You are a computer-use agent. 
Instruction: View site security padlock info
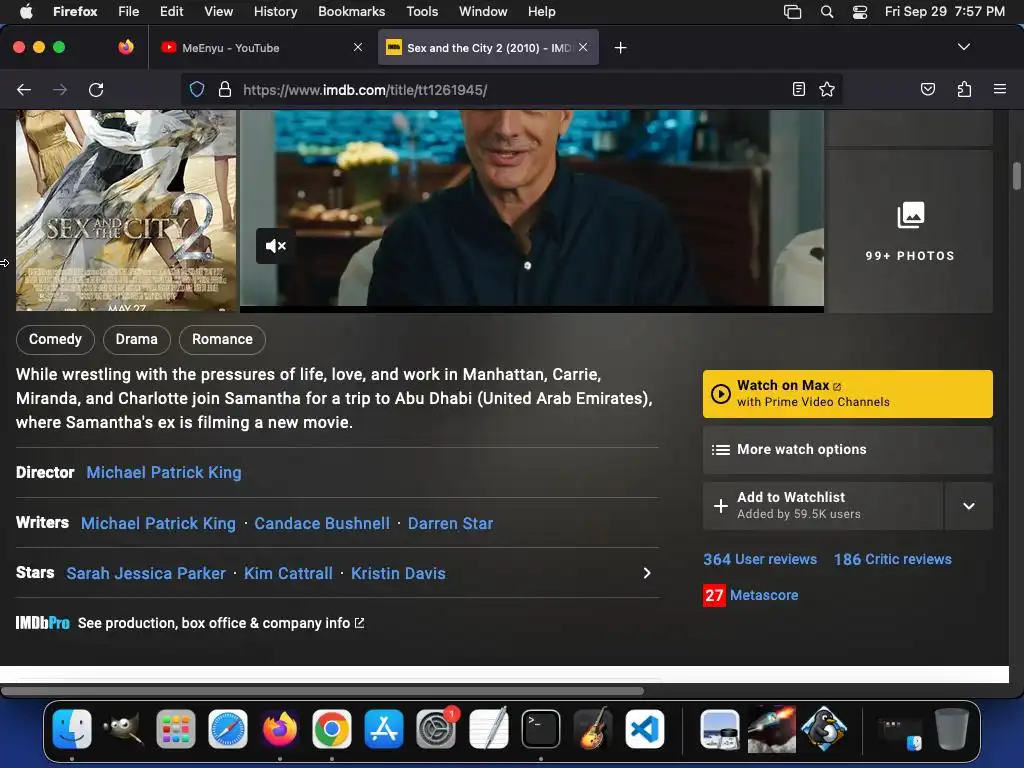[225, 89]
